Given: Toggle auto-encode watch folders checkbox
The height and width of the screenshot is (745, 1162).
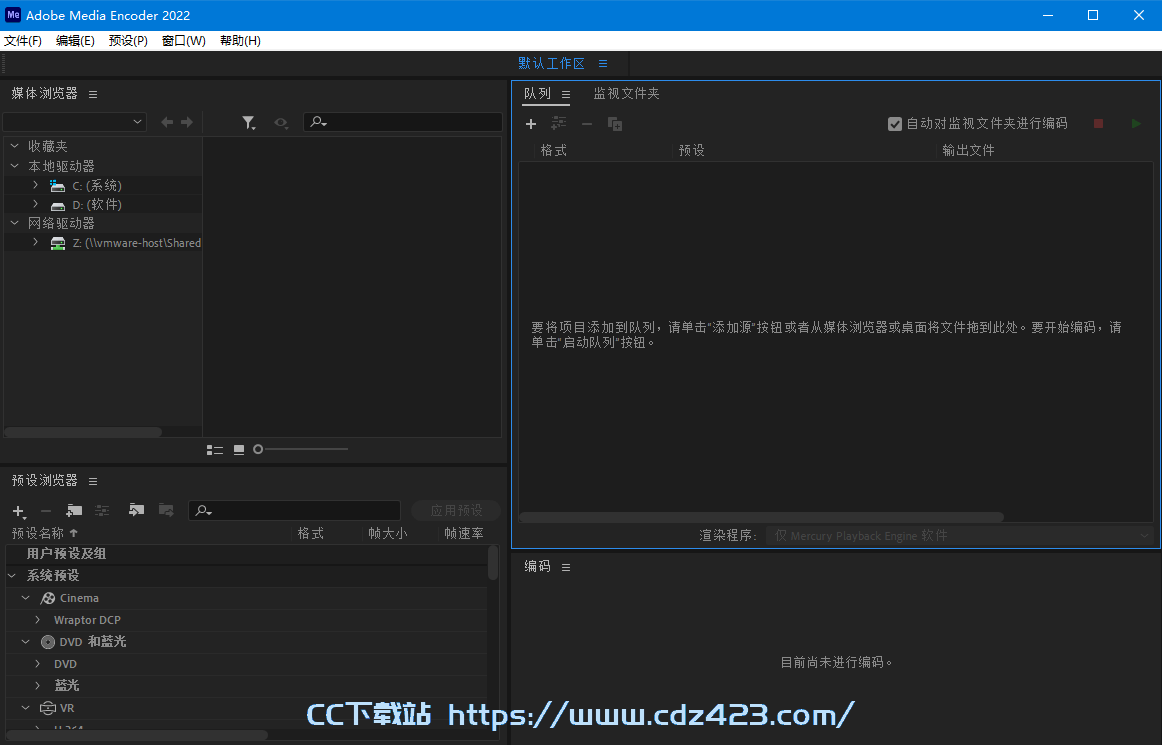Looking at the screenshot, I should [x=894, y=124].
